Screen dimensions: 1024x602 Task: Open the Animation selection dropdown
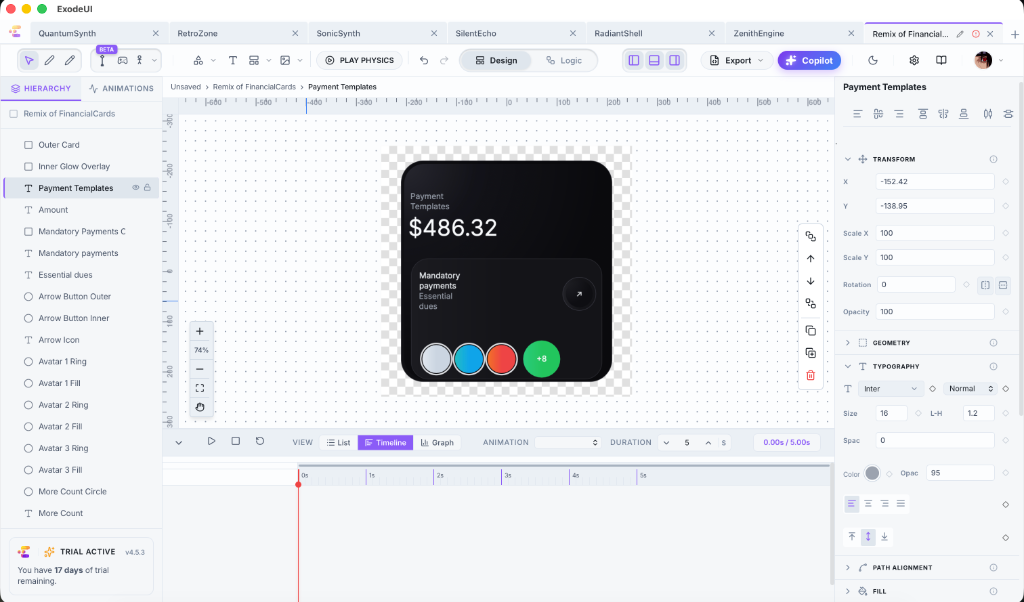tap(568, 442)
